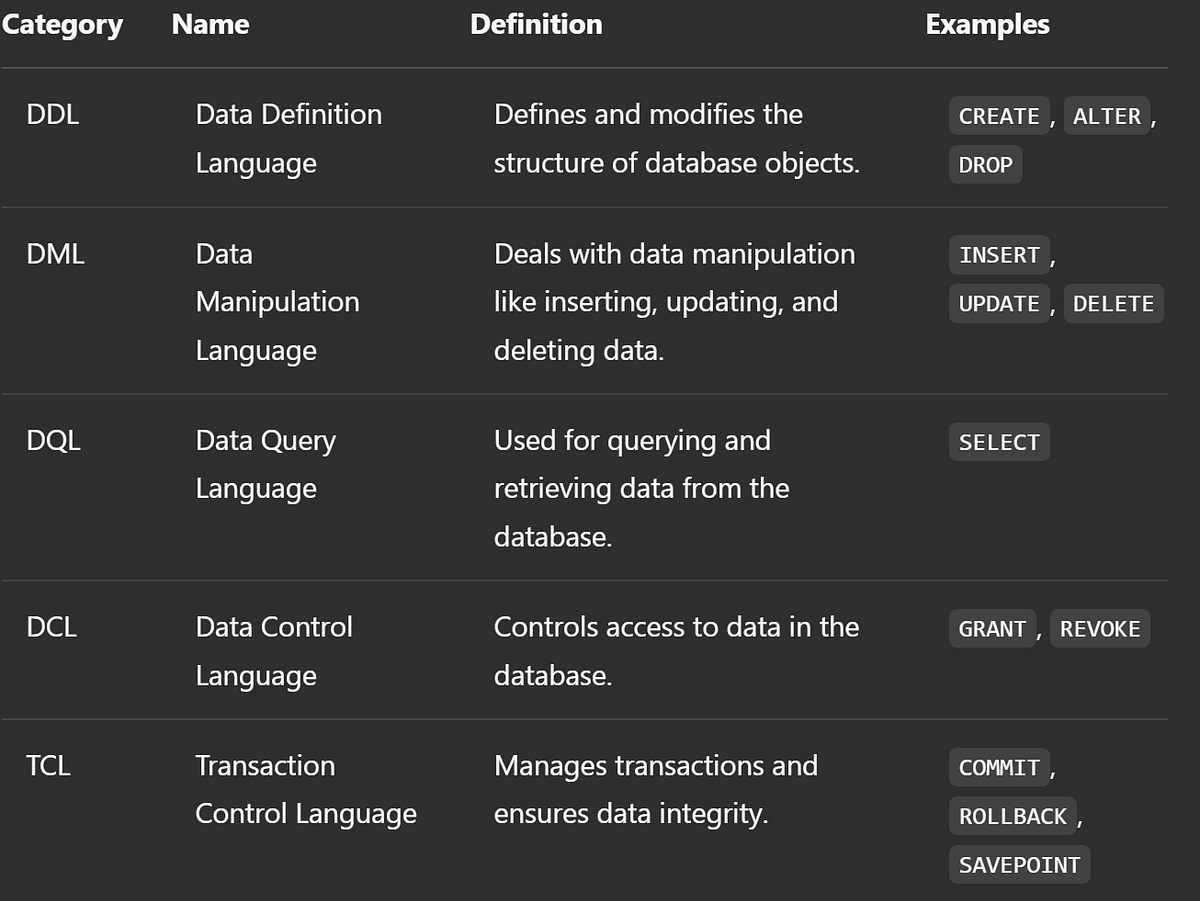Select the INSERT code badge

click(998, 255)
